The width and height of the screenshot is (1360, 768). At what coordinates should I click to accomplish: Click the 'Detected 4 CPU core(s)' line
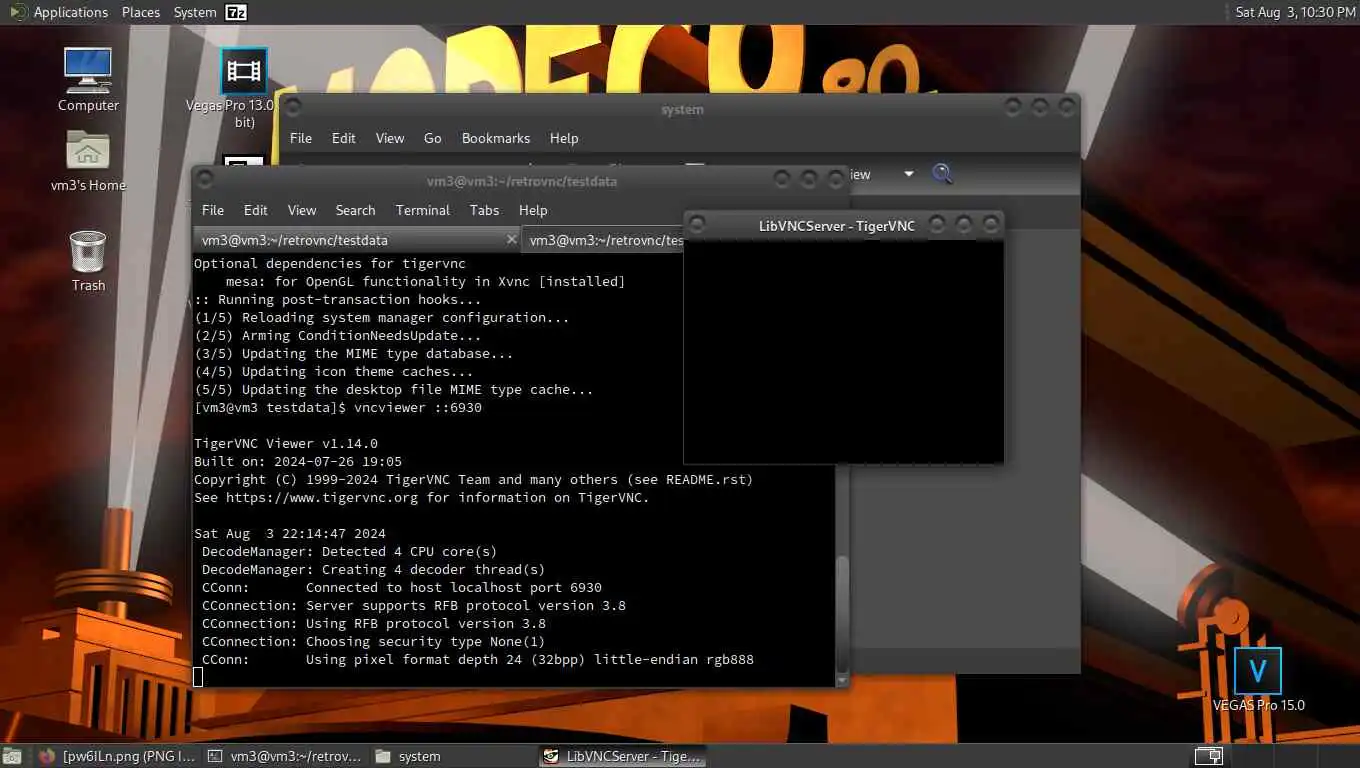coord(349,552)
